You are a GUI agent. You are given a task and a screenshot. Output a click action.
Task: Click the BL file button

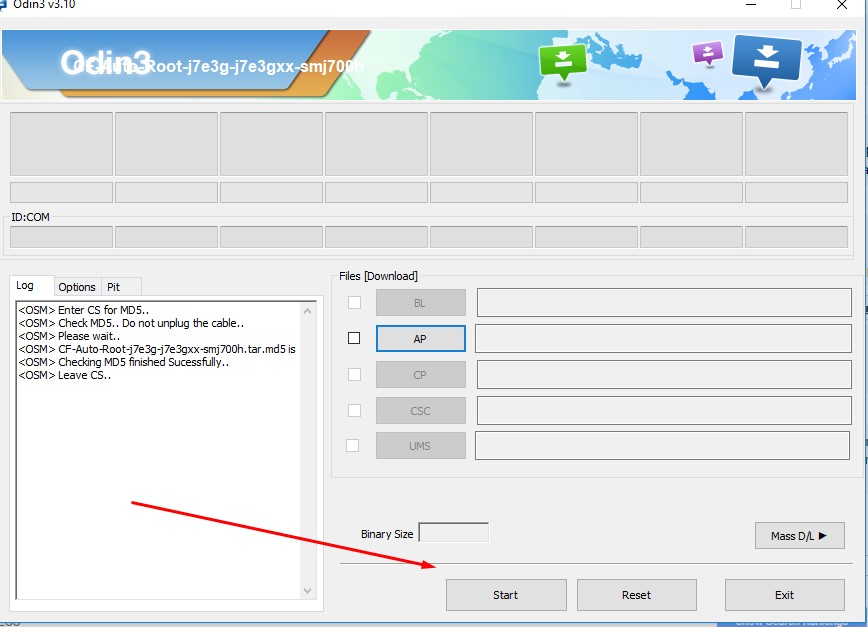420,303
